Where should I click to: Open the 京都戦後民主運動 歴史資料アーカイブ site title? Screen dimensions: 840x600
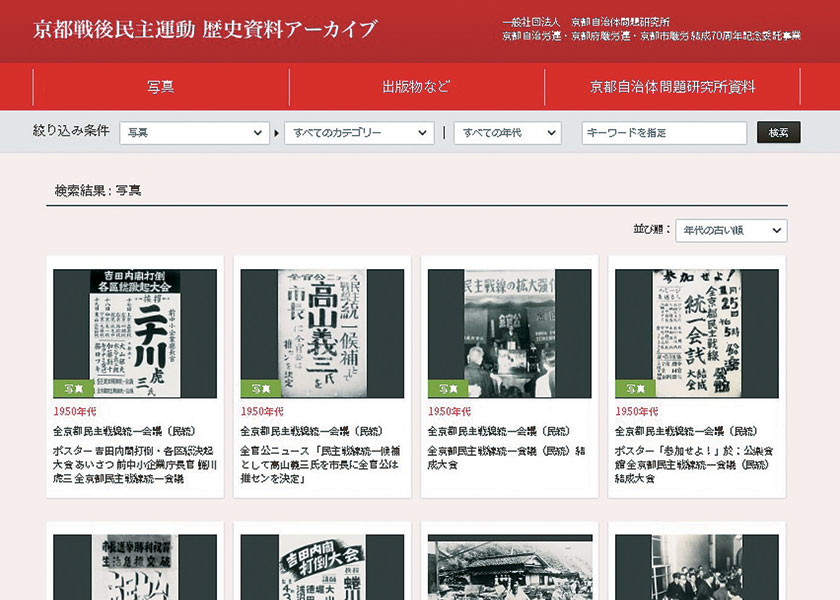(x=205, y=29)
